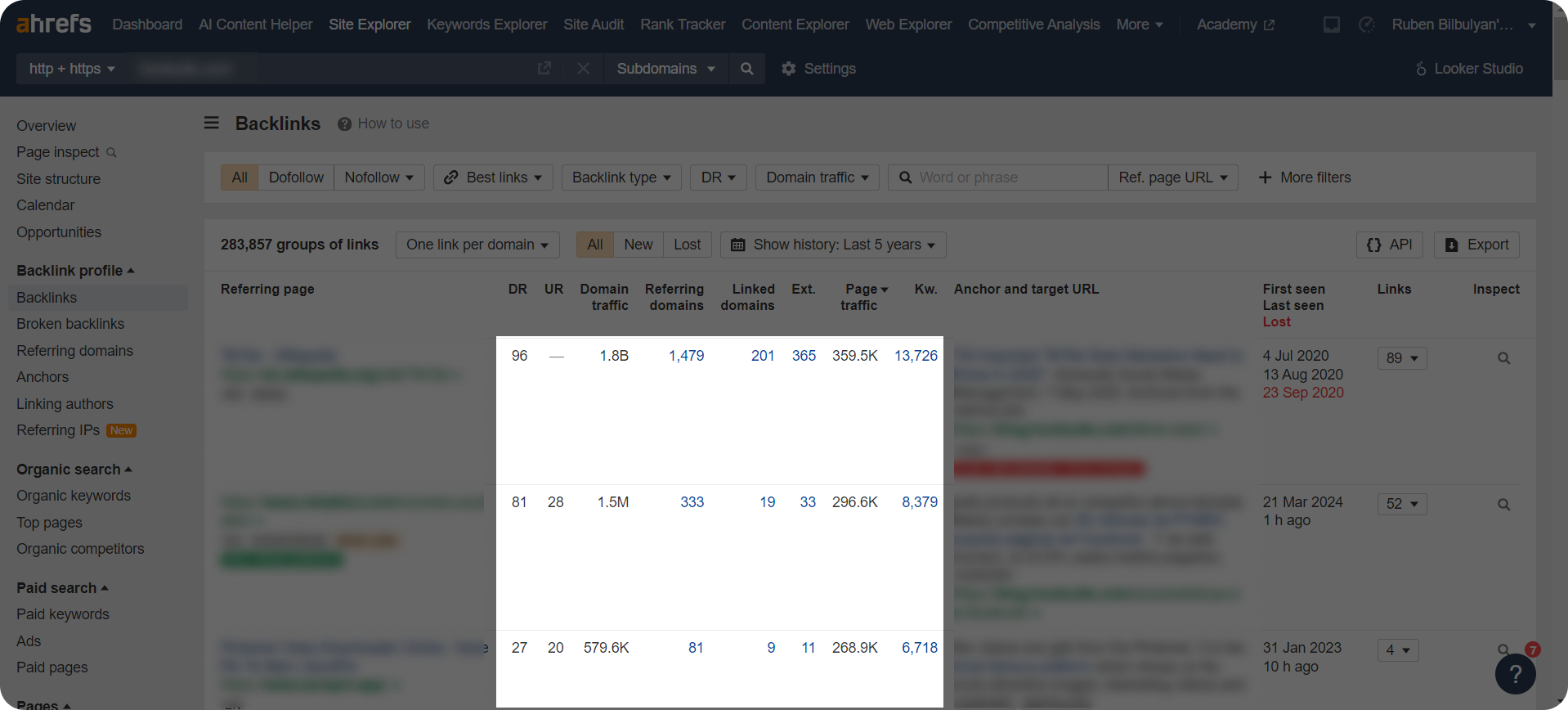Open the help question mark bubble

tap(1515, 674)
